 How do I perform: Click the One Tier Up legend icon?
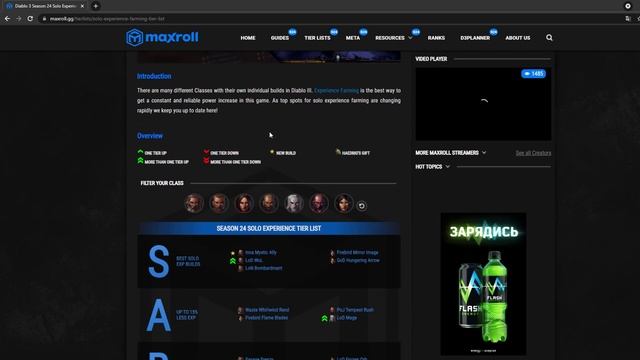click(x=140, y=152)
